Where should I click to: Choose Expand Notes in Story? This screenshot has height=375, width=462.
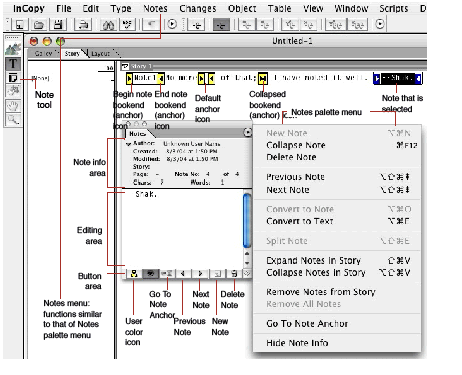point(337,260)
